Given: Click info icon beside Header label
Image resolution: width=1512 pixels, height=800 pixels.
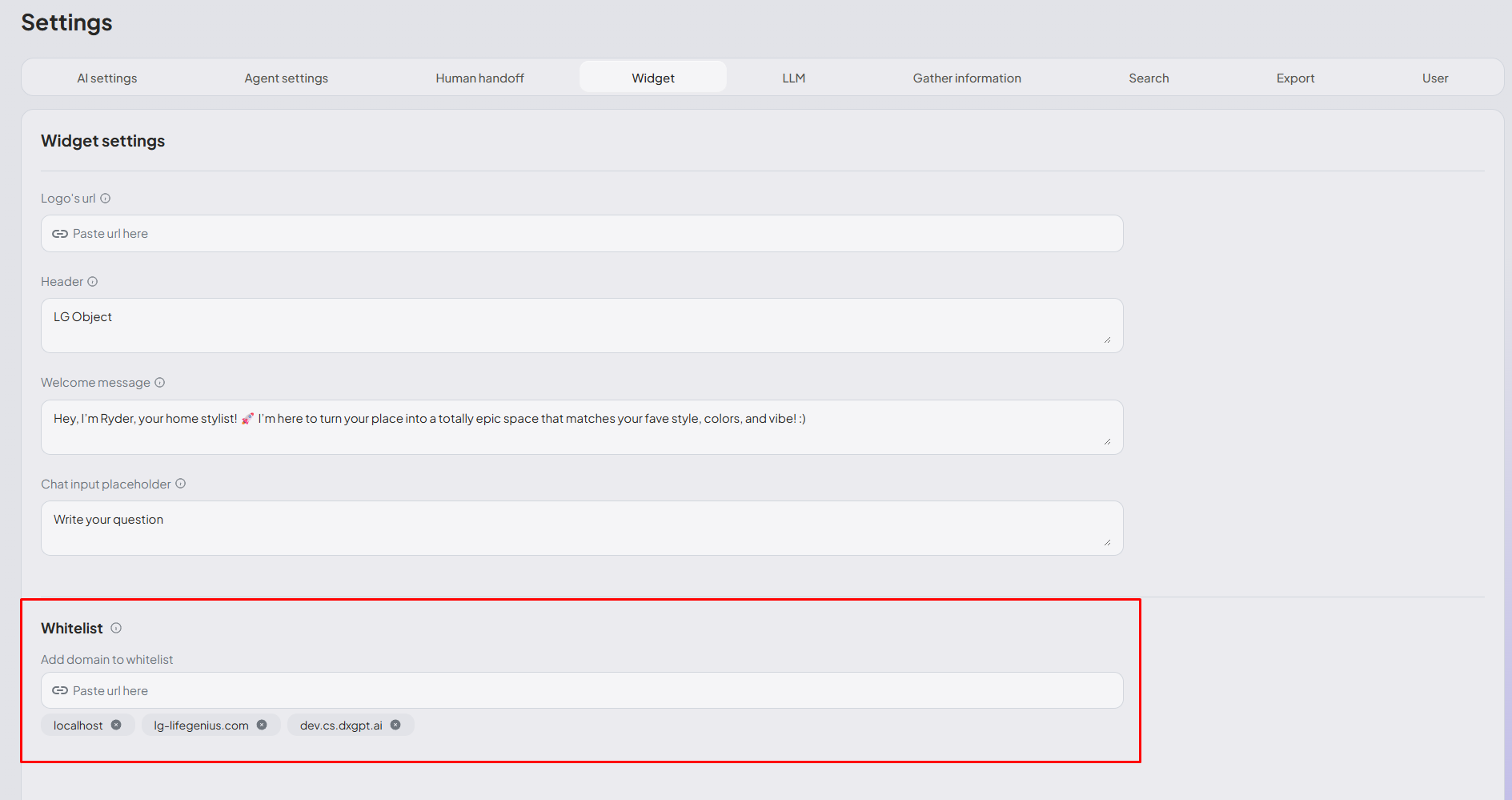Looking at the screenshot, I should click(x=93, y=282).
